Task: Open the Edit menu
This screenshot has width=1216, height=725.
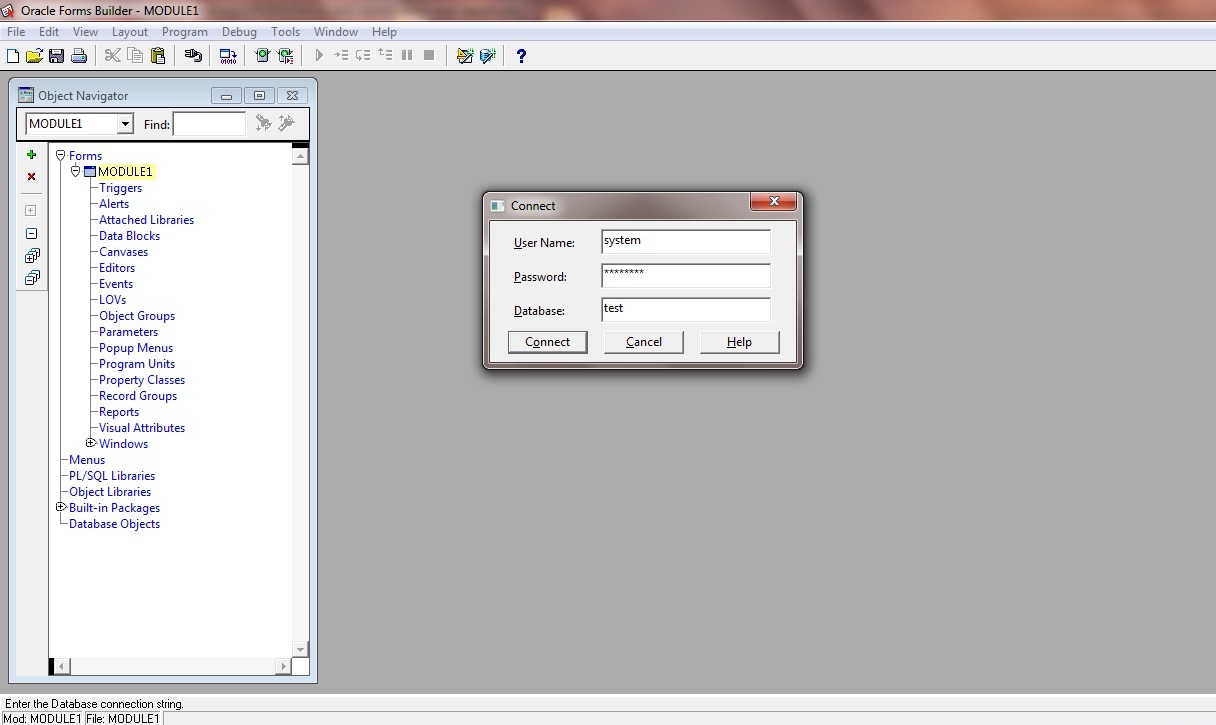Action: click(49, 32)
